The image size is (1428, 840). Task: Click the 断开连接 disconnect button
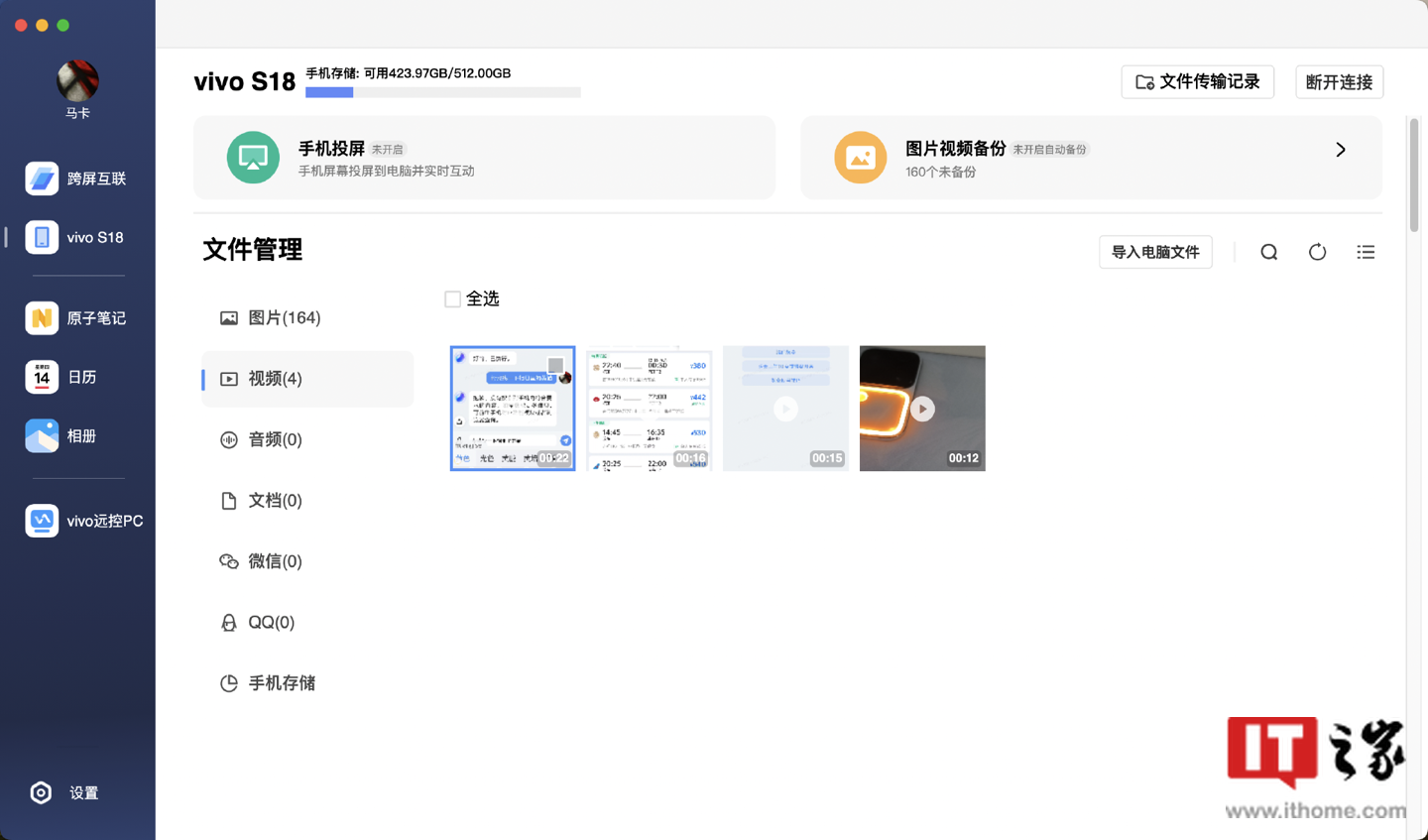[1340, 82]
